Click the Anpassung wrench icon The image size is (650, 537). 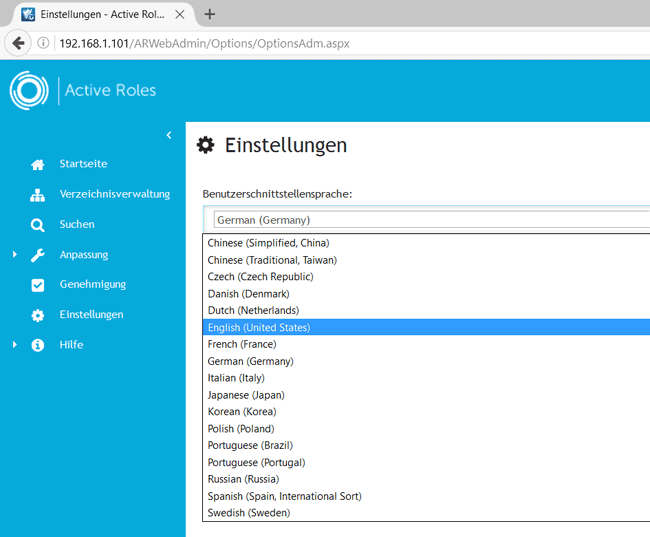(x=38, y=255)
